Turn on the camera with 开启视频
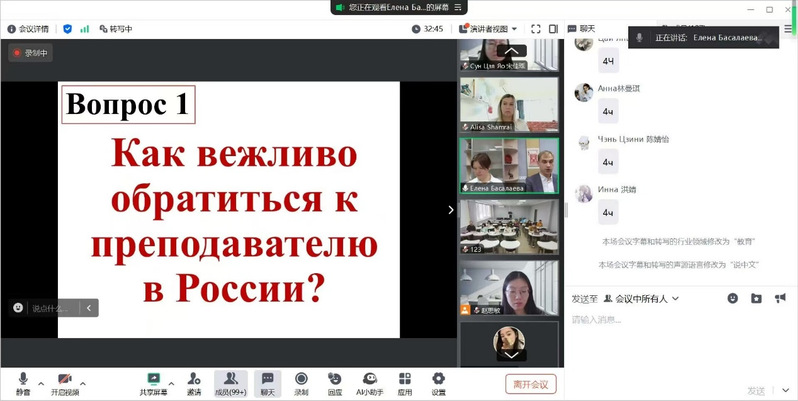 65,381
